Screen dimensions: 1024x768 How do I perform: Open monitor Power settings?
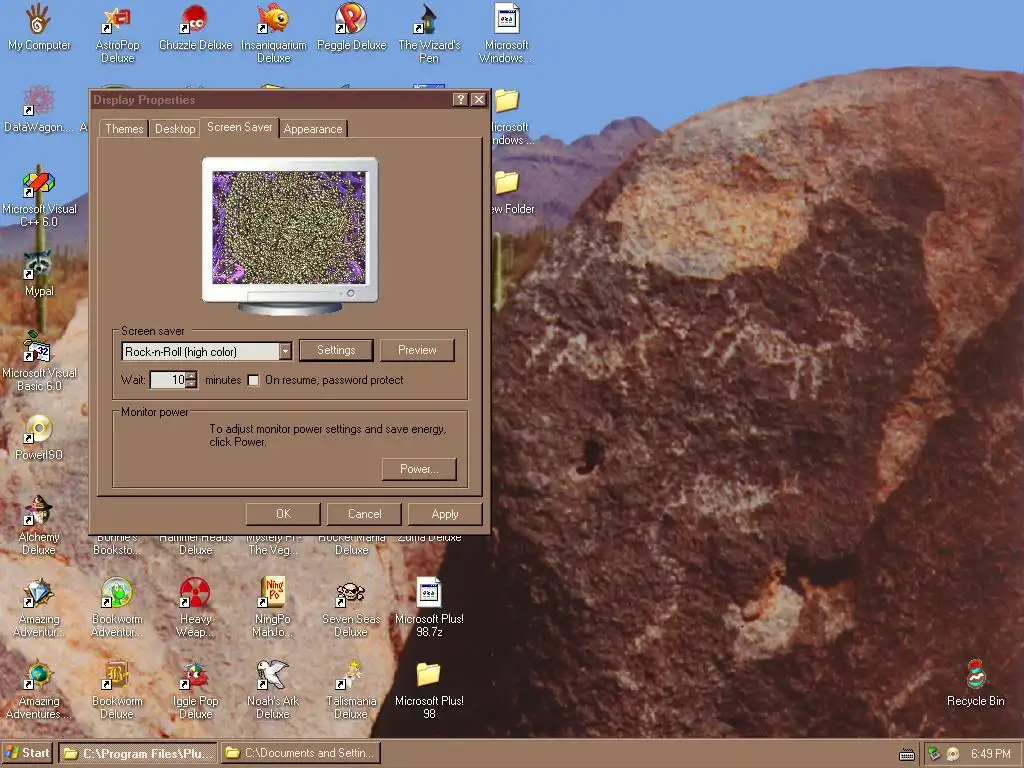coord(419,469)
